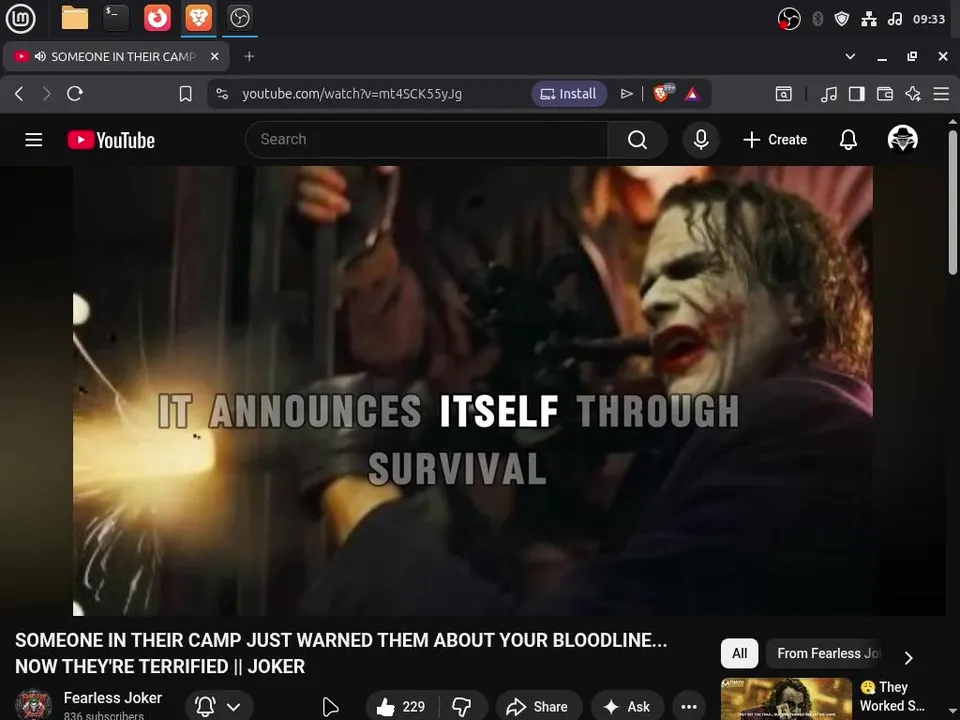Click the YouTube Search field
Viewport: 960px width, 720px height.
[x=427, y=140]
